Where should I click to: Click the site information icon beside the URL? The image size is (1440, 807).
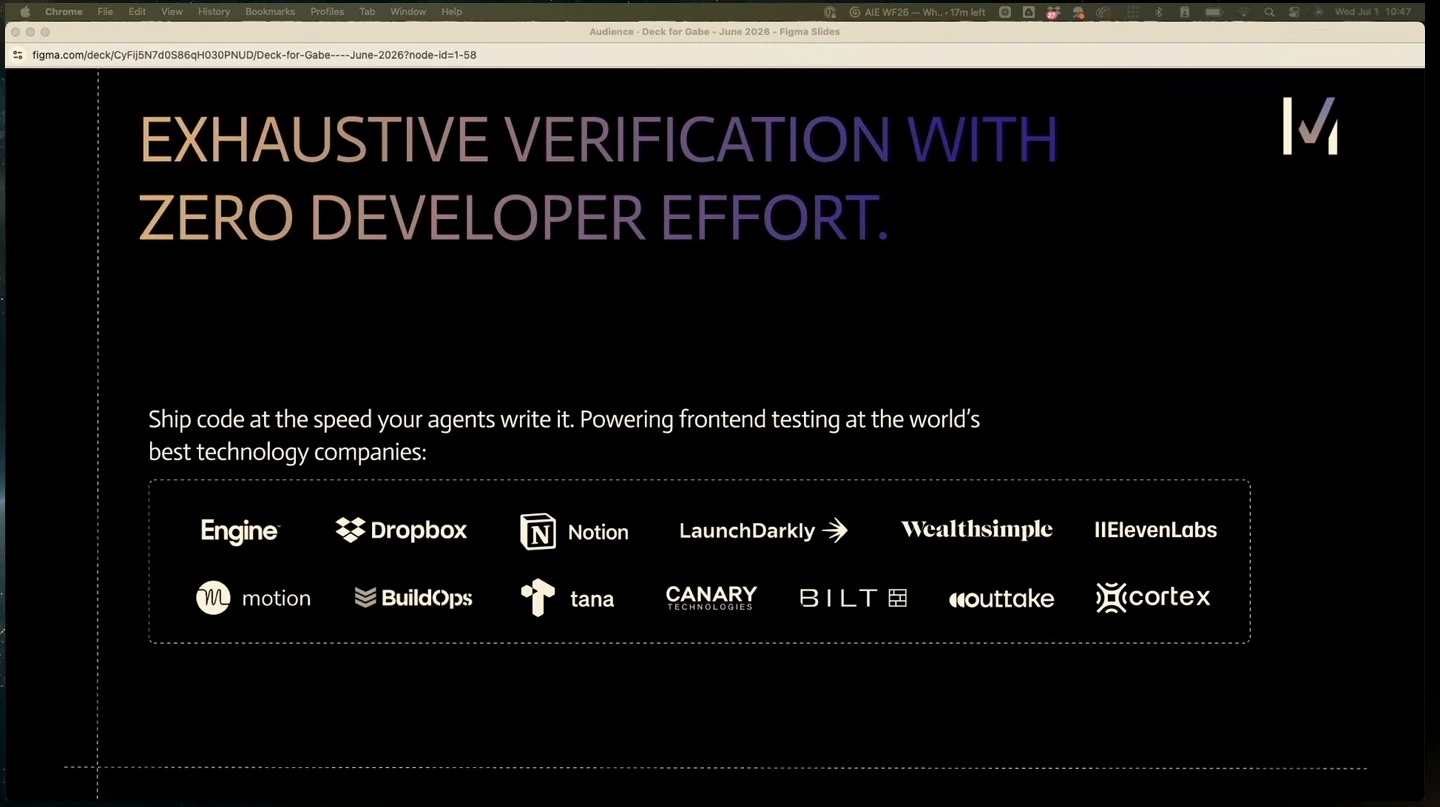click(x=17, y=55)
